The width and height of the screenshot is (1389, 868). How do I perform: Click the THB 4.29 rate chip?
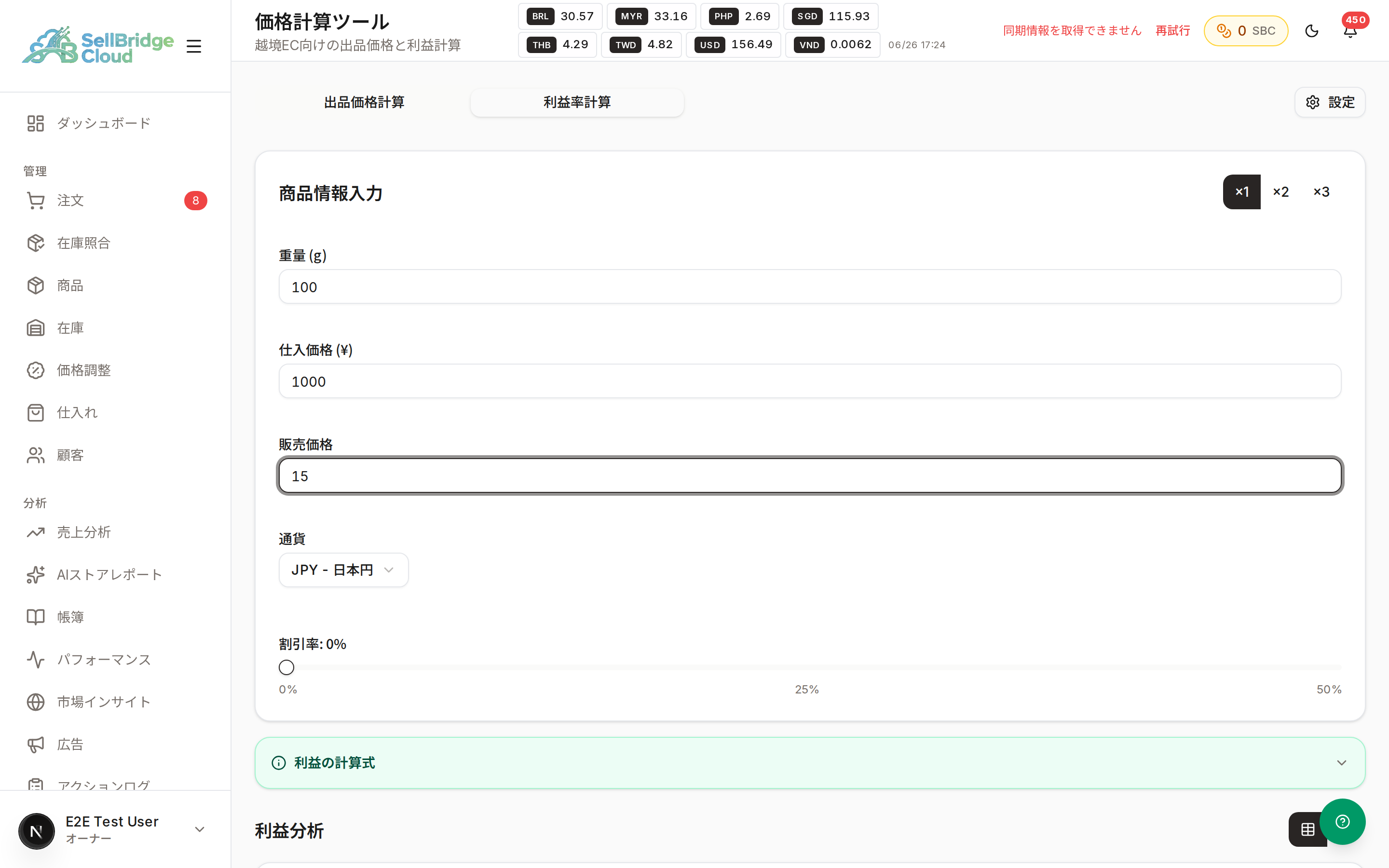(x=558, y=45)
